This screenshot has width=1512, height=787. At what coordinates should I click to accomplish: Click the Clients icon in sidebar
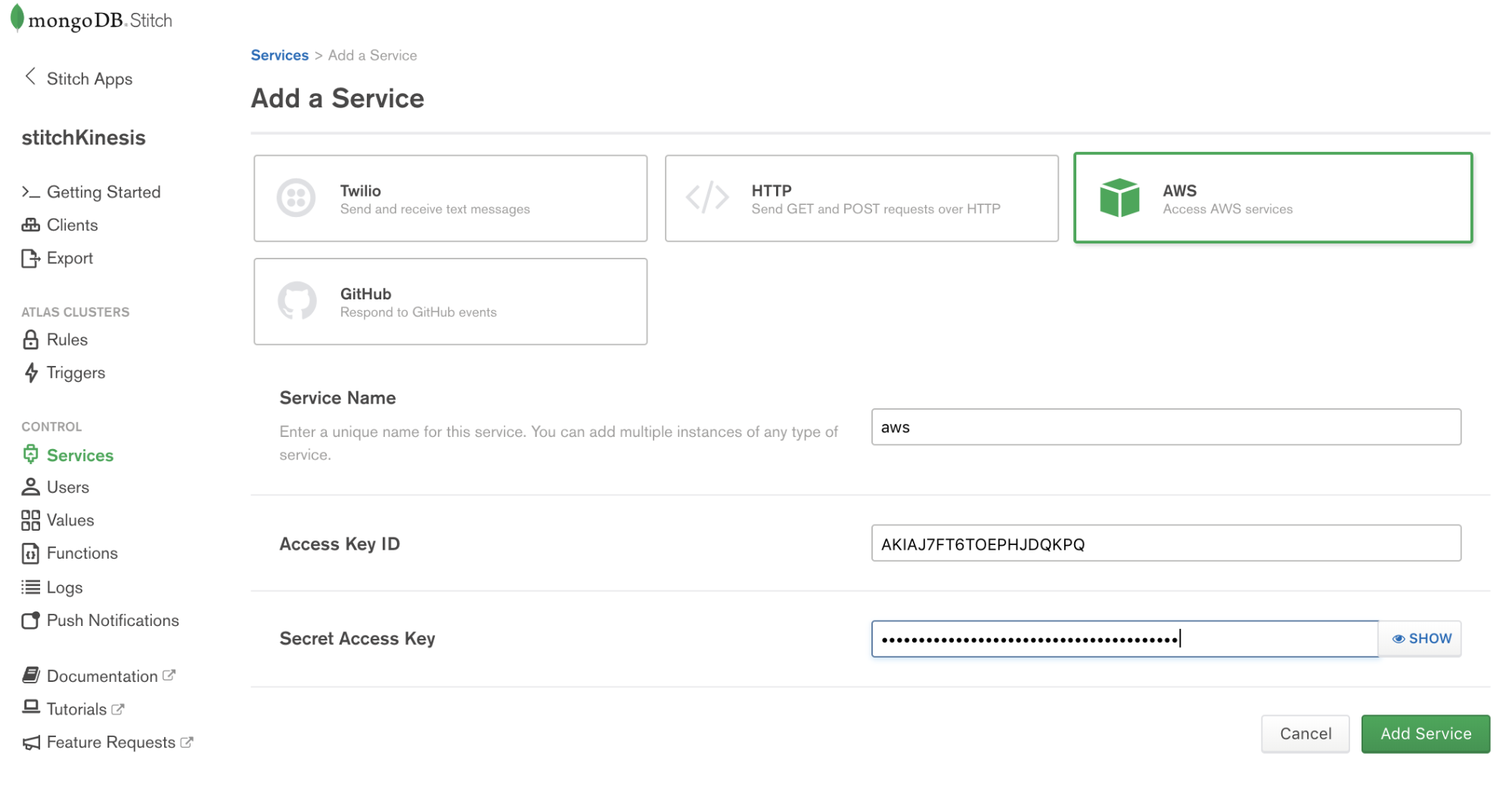coord(30,225)
